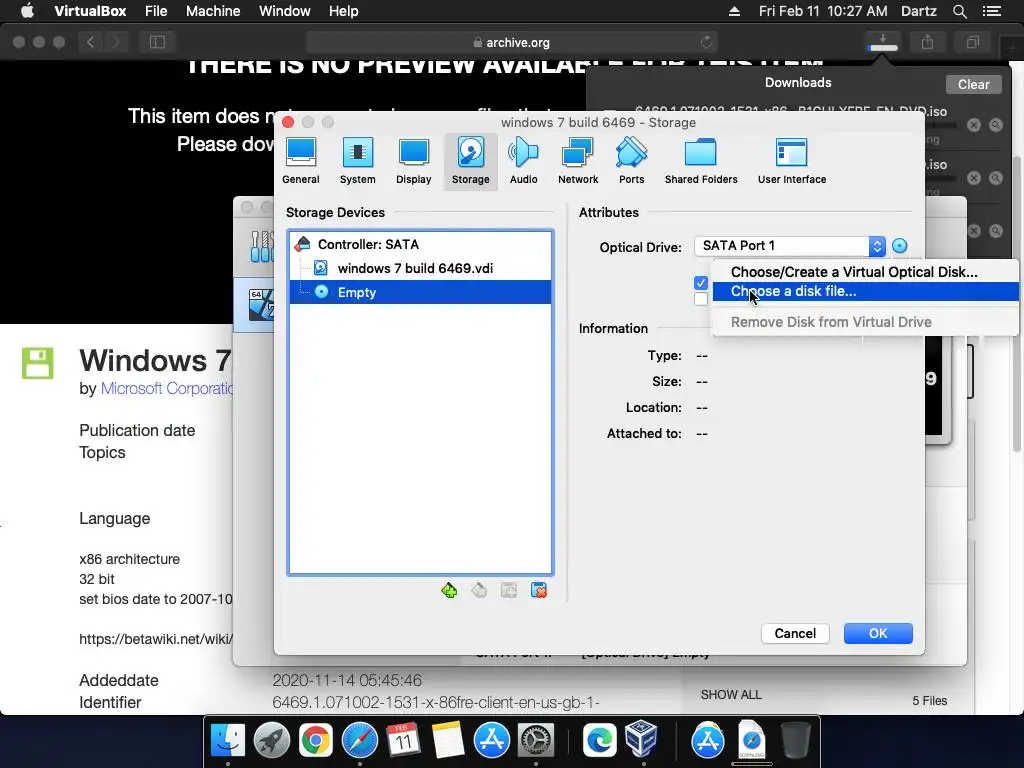Click the add attachment icon below Storage Devices
The height and width of the screenshot is (768, 1024).
(509, 590)
